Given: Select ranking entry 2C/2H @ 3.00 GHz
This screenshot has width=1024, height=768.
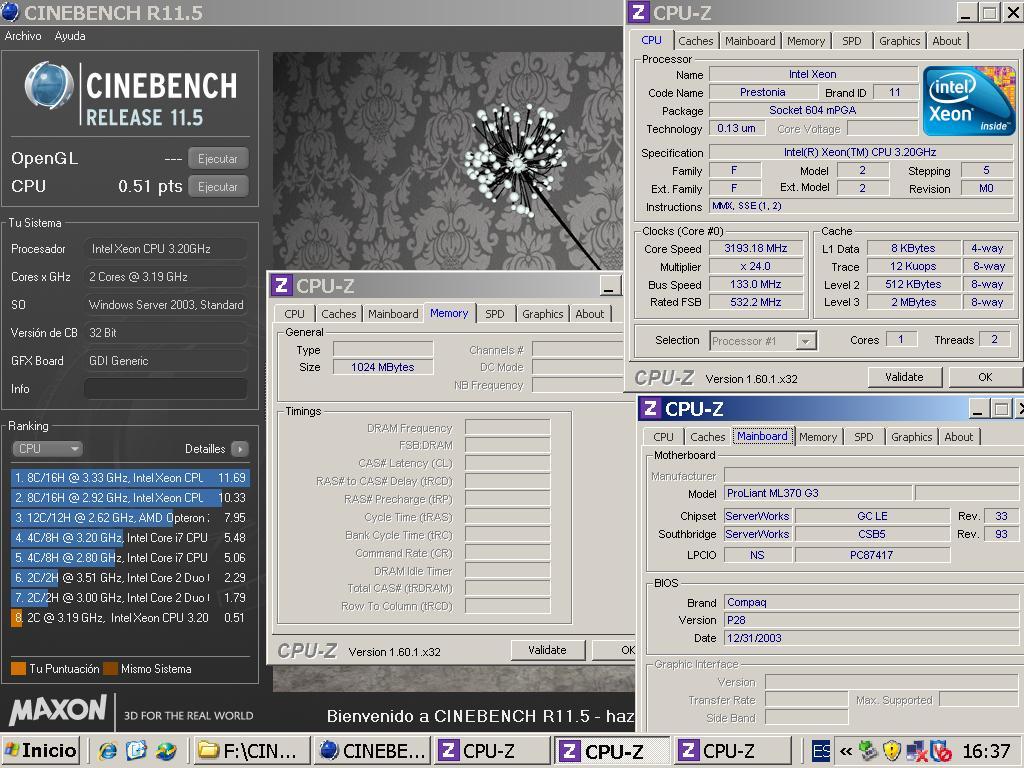Looking at the screenshot, I should tap(130, 598).
